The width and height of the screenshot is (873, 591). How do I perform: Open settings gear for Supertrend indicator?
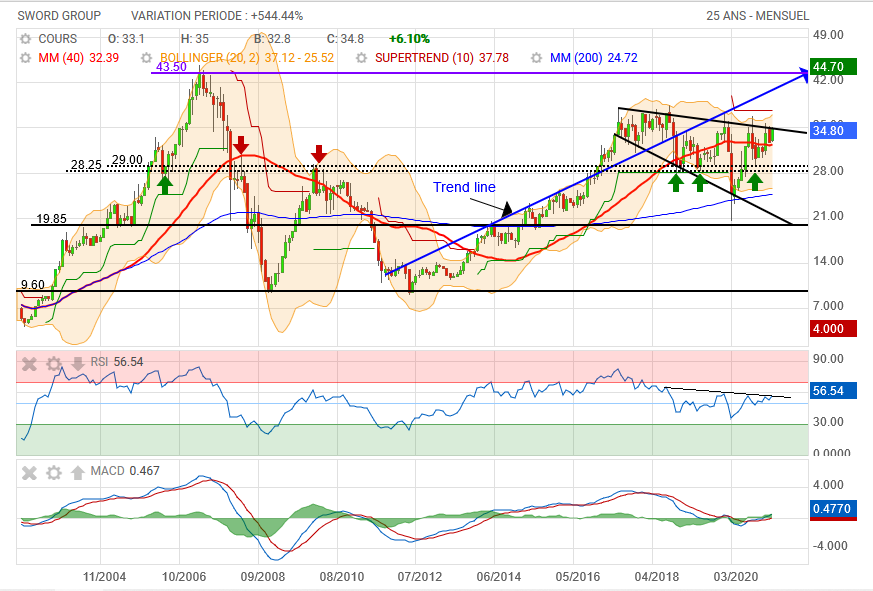361,58
